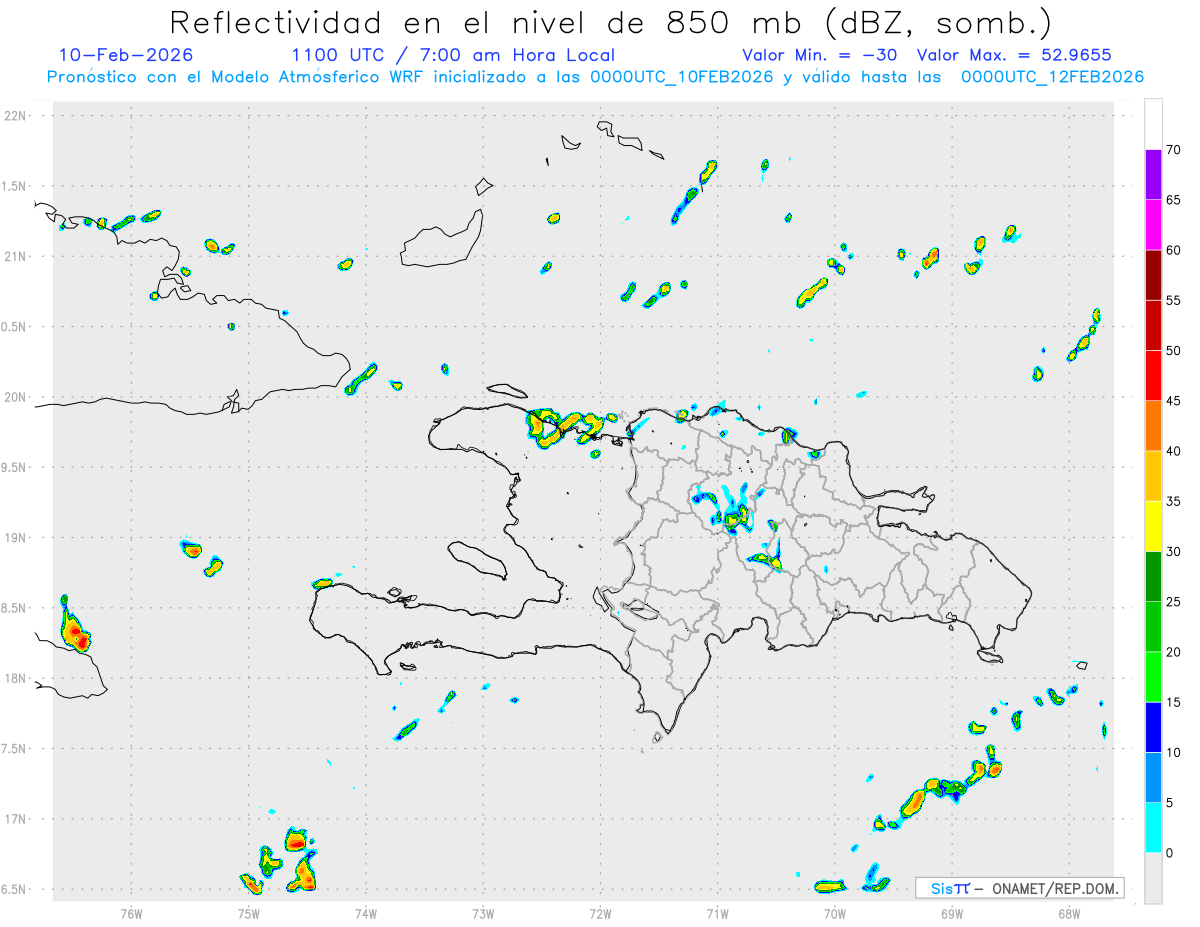Viewport: 1200px width, 927px height.
Task: Click the colorbar label '40'
Action: coord(1175,451)
